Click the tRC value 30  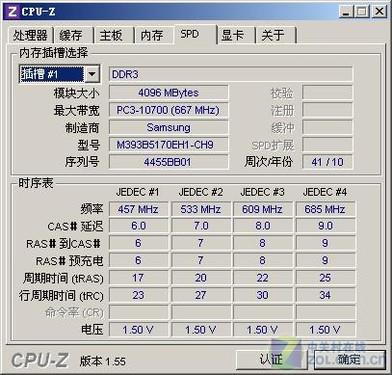(x=263, y=295)
